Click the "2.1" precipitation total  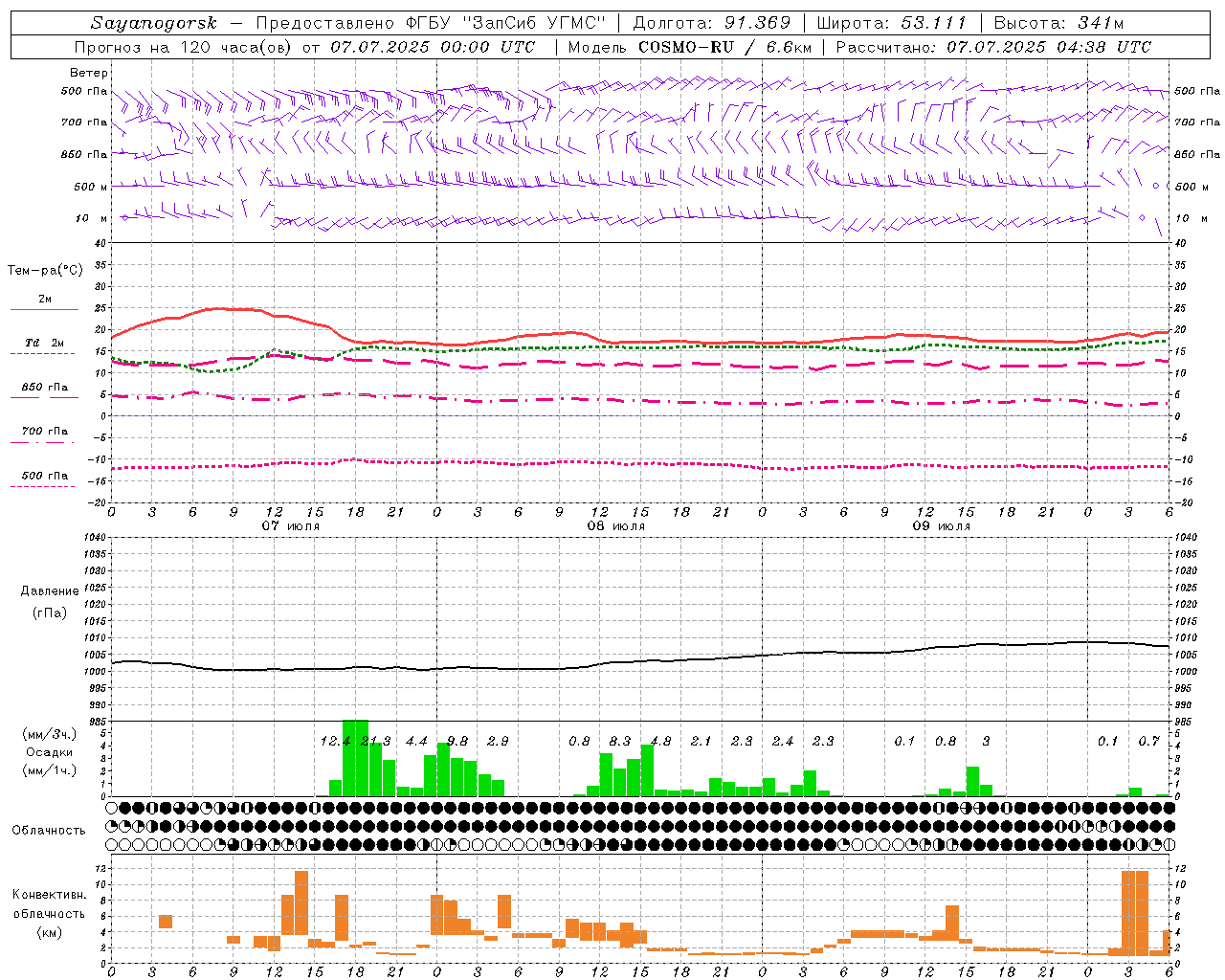[x=702, y=741]
